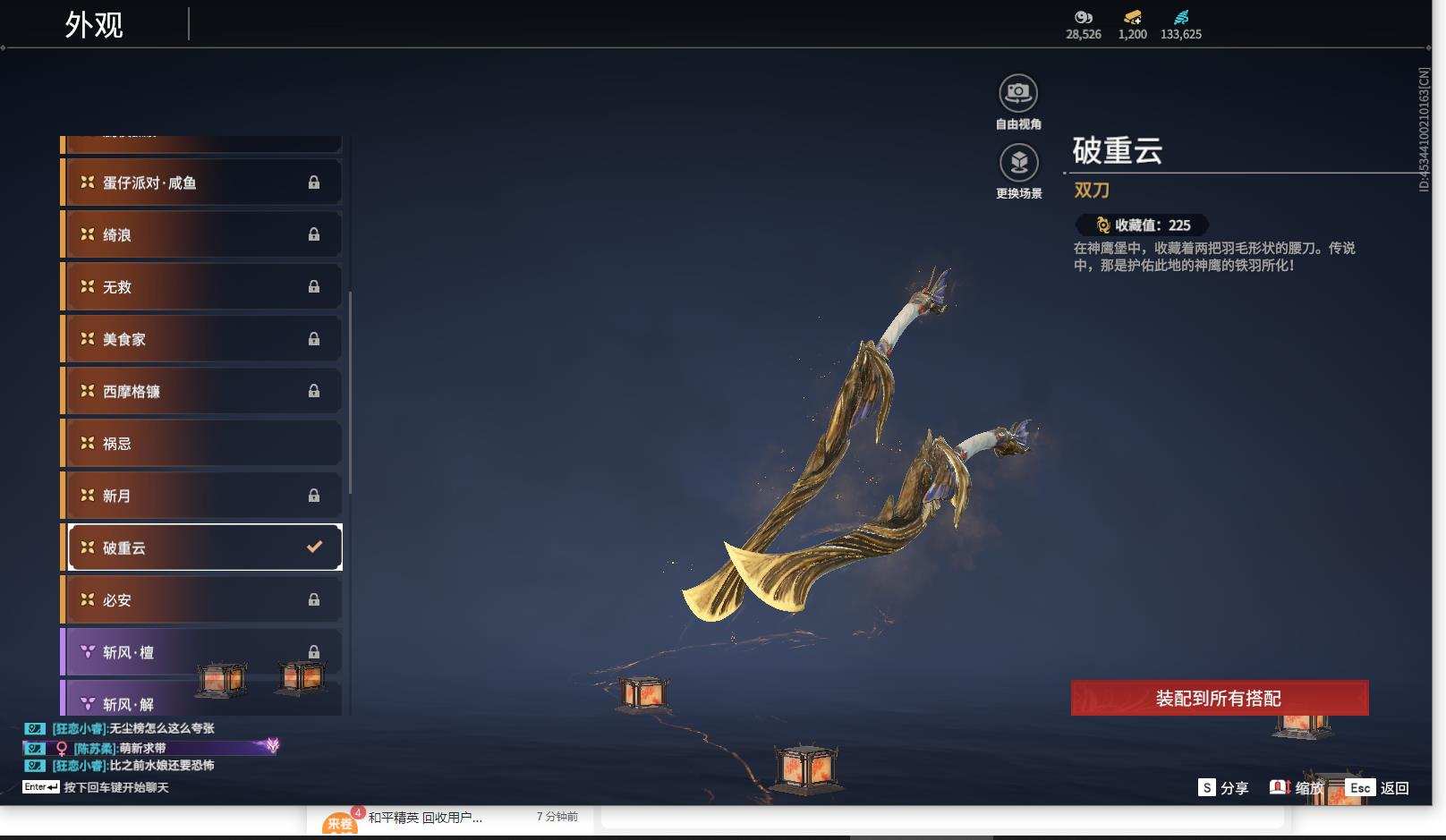Click the channel icon beside 无尘榜怎么这么夸张

34,728
